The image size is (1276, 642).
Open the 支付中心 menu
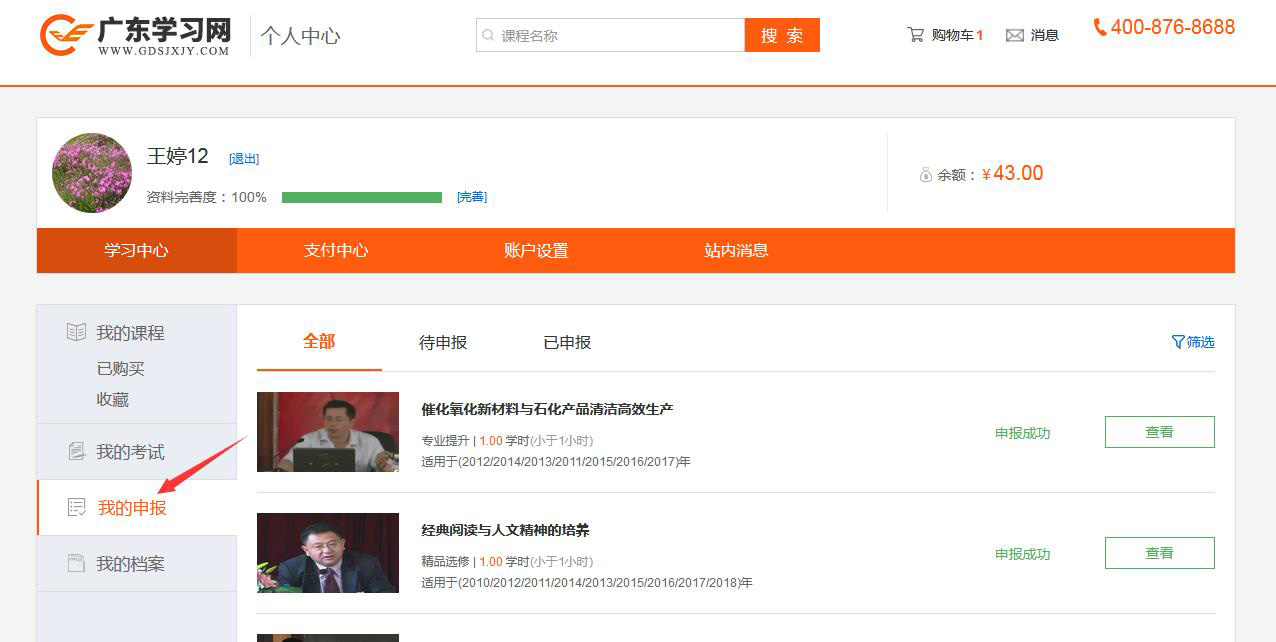coord(336,250)
